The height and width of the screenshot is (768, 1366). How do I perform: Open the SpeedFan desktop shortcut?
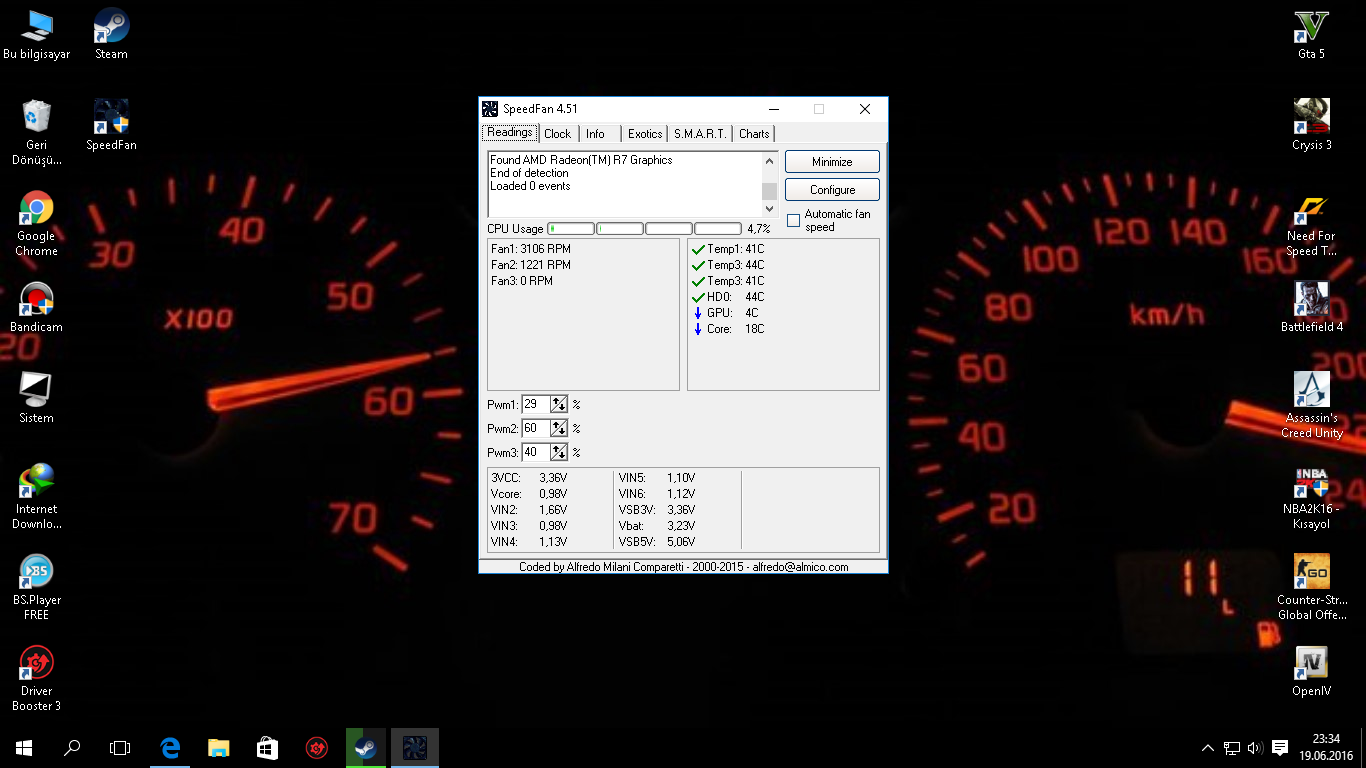pos(111,118)
